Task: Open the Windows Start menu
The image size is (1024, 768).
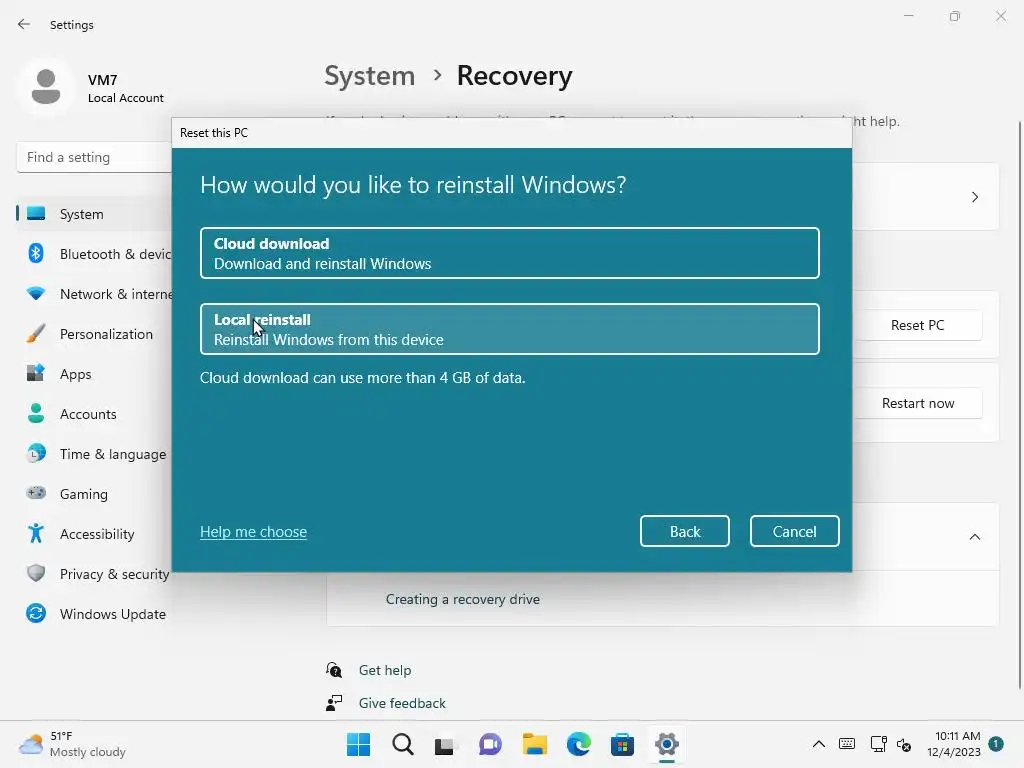Action: coord(358,744)
